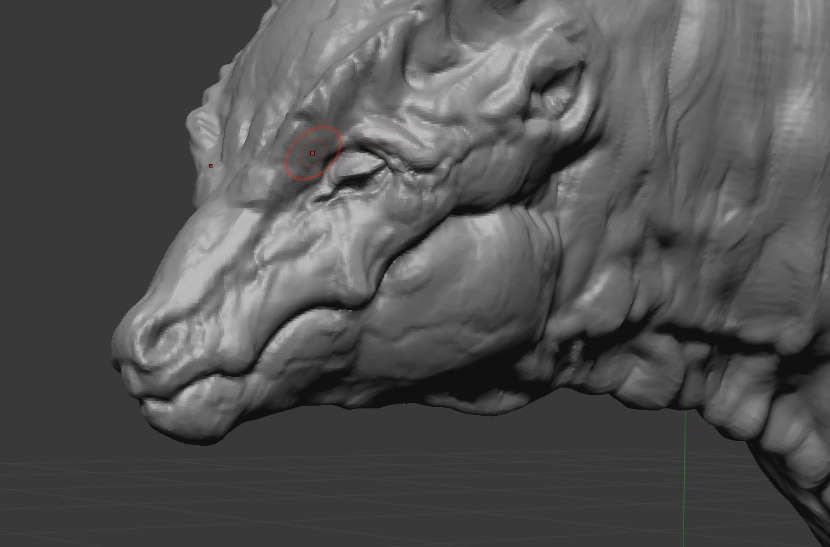Screen dimensions: 830x547
Task: Click the red center dot of the brush cursor
Action: pyautogui.click(x=312, y=153)
